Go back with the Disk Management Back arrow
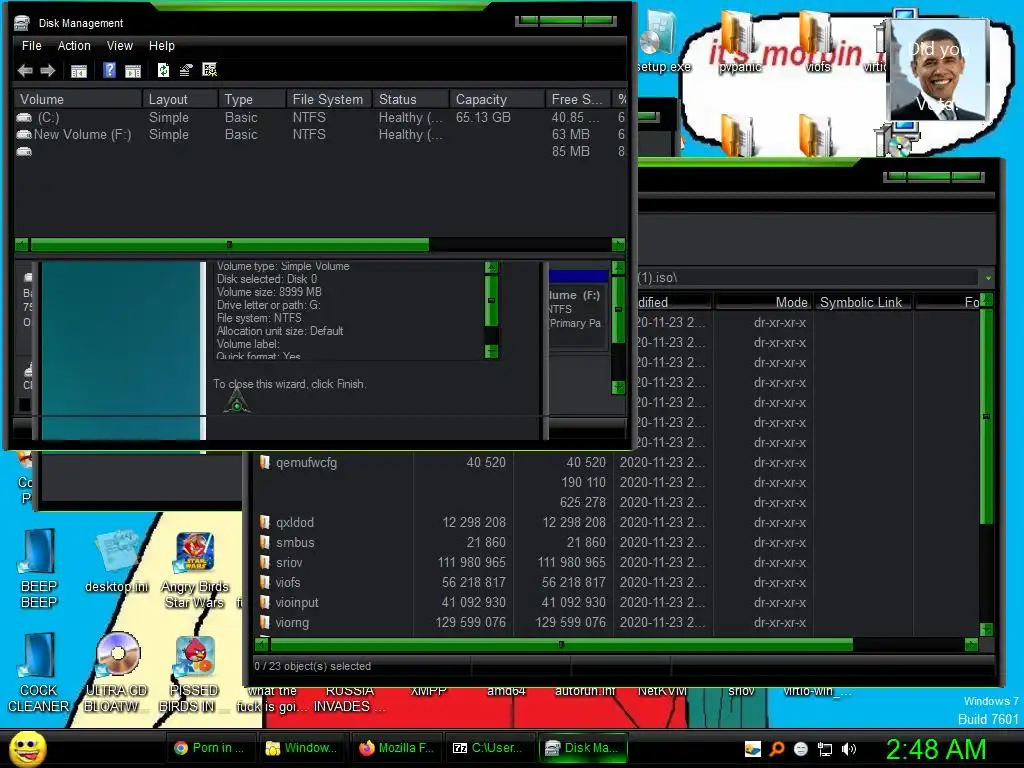1024x768 pixels. (x=25, y=71)
